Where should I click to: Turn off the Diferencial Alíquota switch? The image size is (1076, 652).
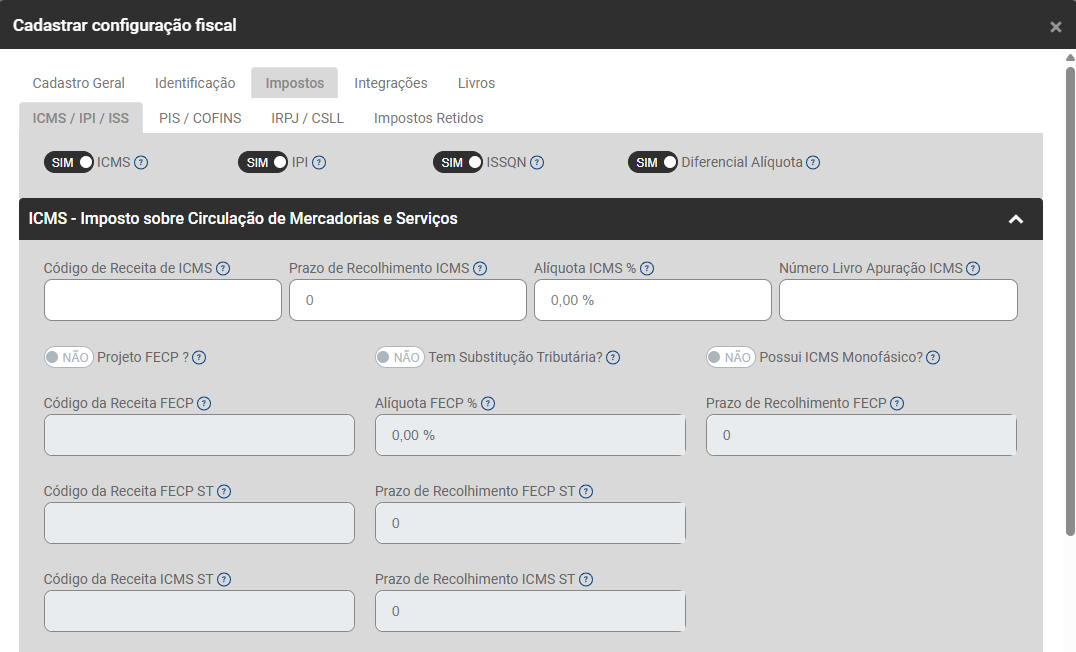point(653,162)
